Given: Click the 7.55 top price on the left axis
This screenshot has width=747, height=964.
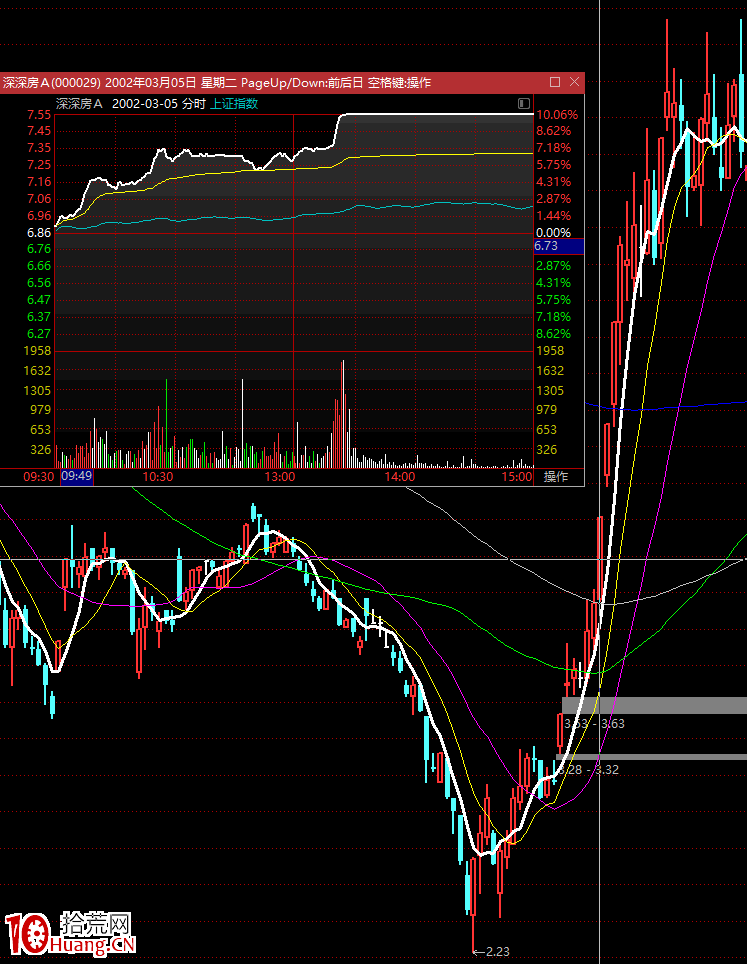Looking at the screenshot, I should pos(39,115).
